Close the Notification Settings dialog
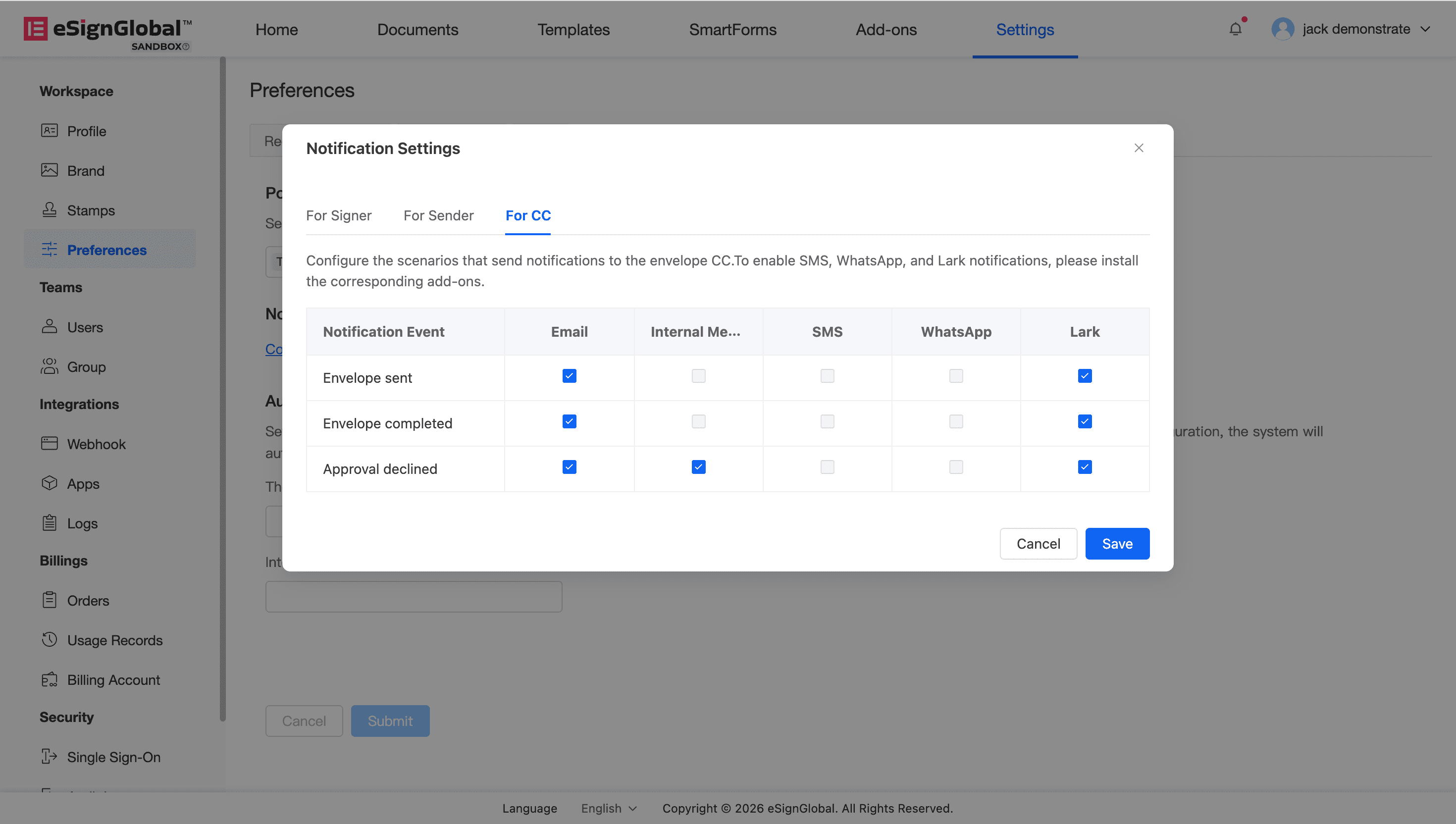The height and width of the screenshot is (824, 1456). [x=1139, y=148]
